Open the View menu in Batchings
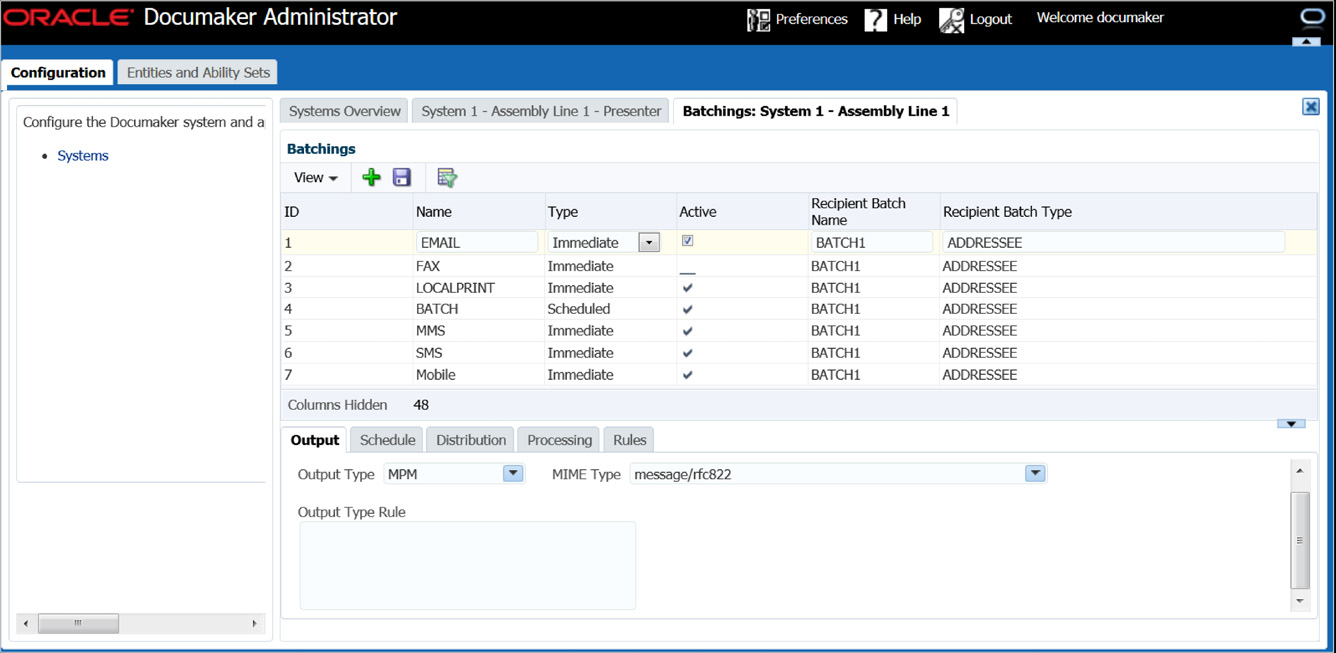This screenshot has height=653, width=1336. tap(313, 177)
